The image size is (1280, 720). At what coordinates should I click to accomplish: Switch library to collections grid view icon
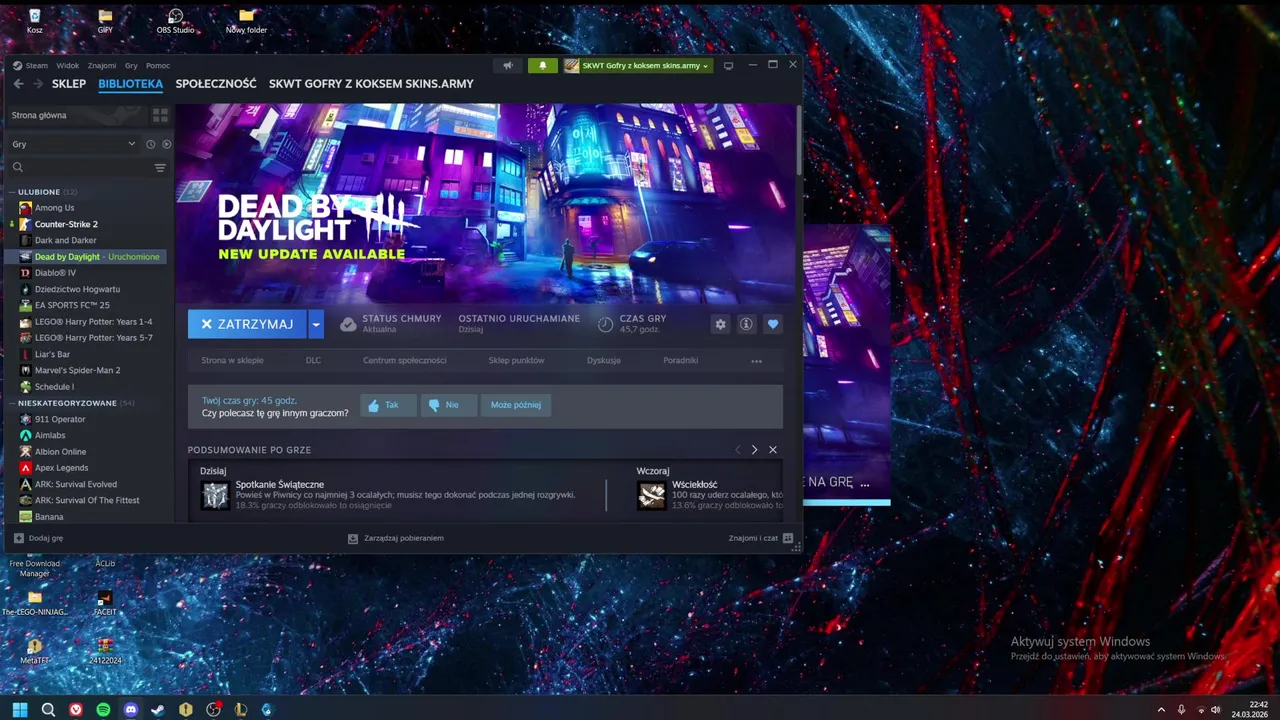pos(160,115)
